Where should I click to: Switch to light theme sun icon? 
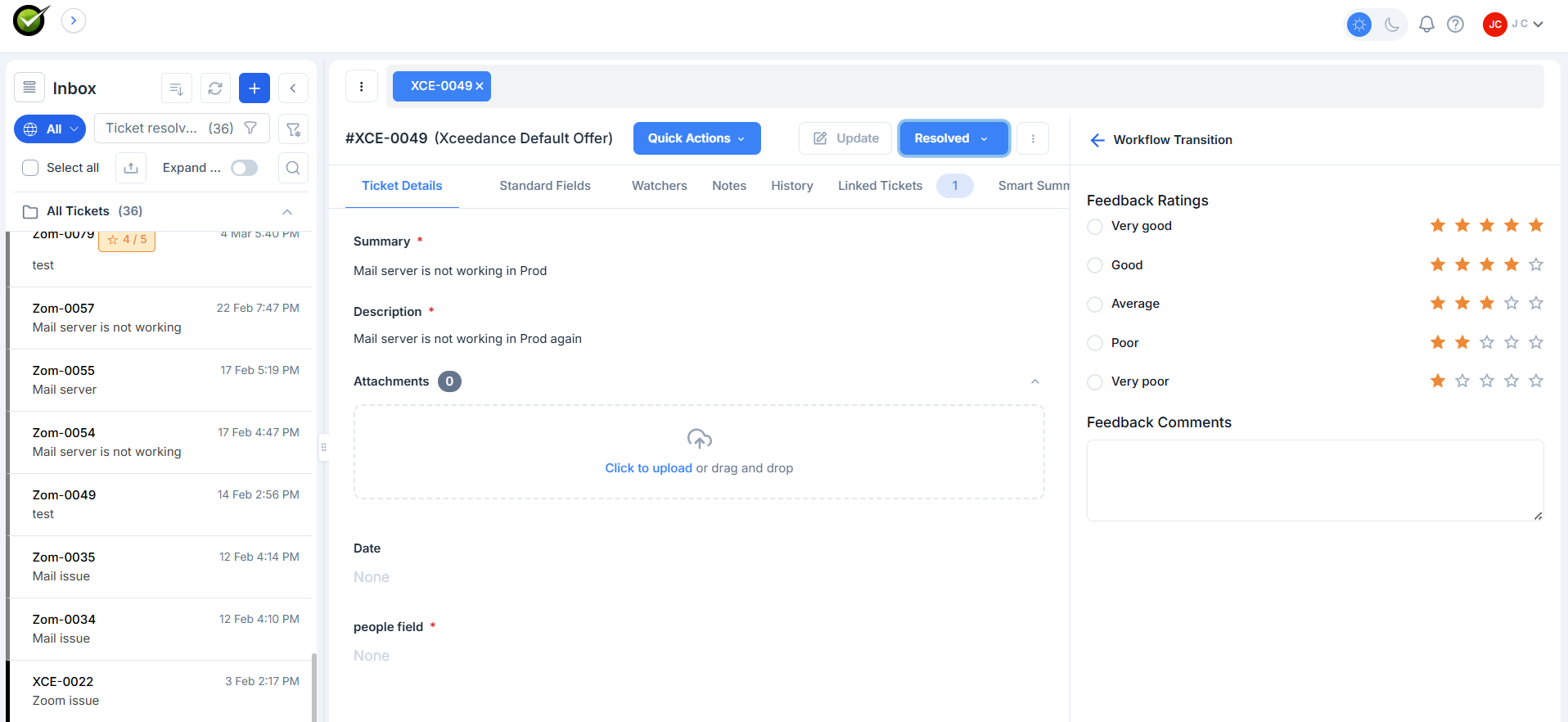point(1359,25)
